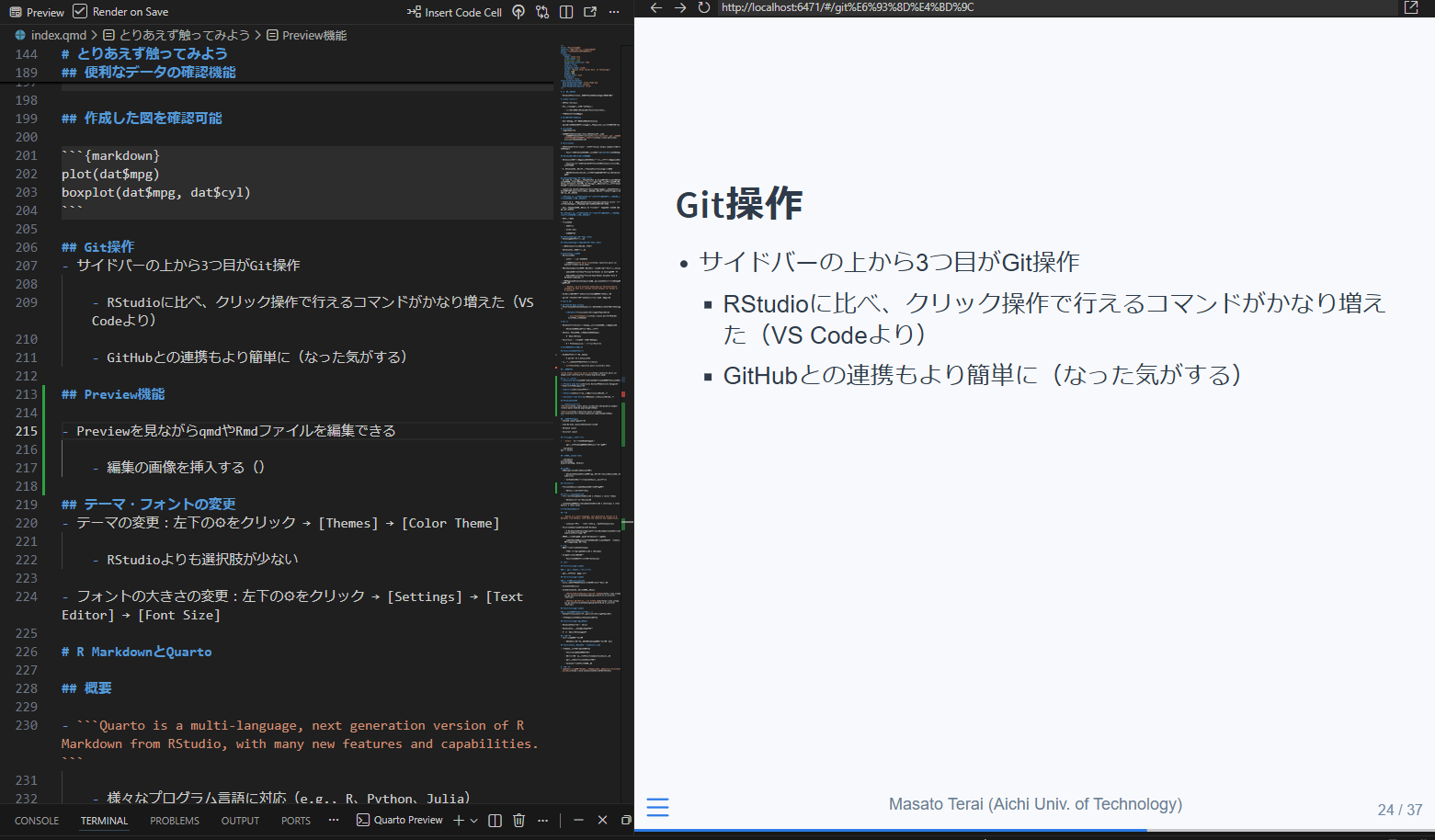The width and height of the screenshot is (1435, 840).
Task: Switch to the OUTPUT panel tab
Action: 240,821
